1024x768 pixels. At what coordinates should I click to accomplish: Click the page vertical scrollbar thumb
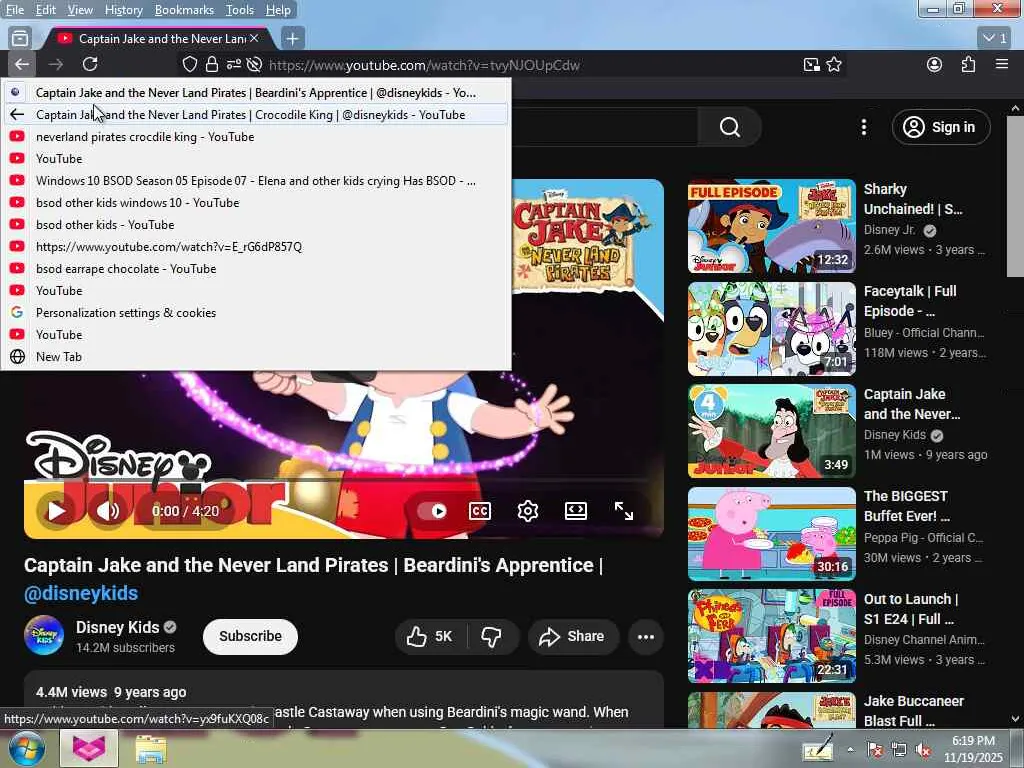1016,196
